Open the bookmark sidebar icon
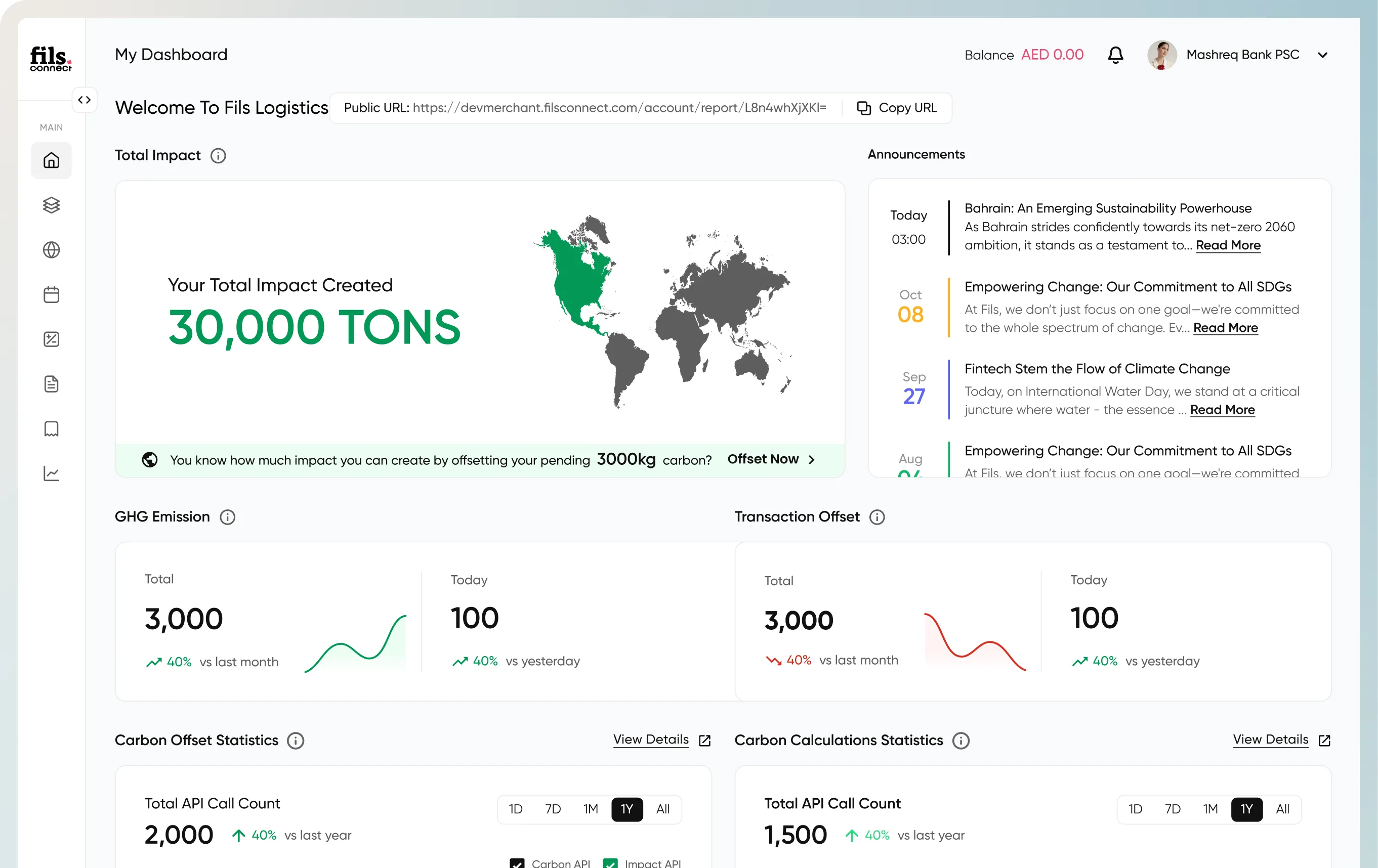 (x=51, y=429)
